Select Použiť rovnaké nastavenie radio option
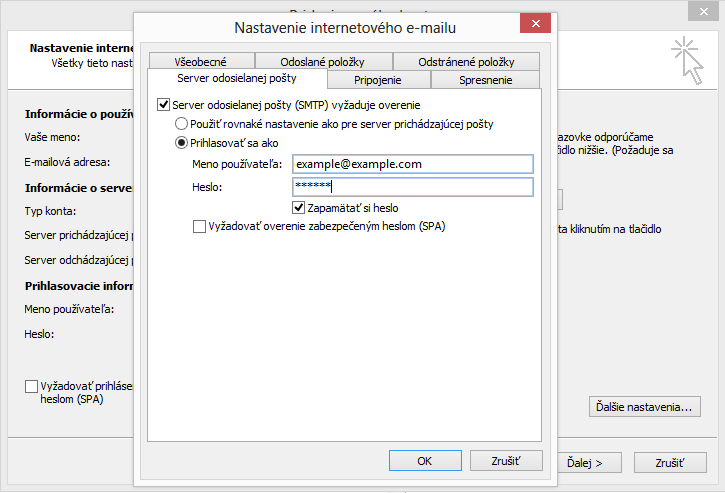725x493 pixels. click(x=181, y=124)
